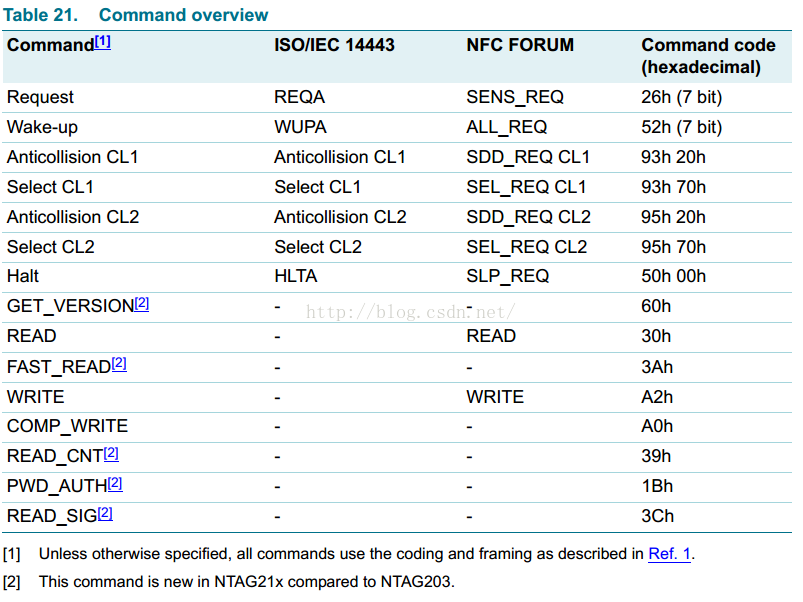Click the 'A2h' command code
Image resolution: width=803 pixels, height=602 pixels.
657,397
